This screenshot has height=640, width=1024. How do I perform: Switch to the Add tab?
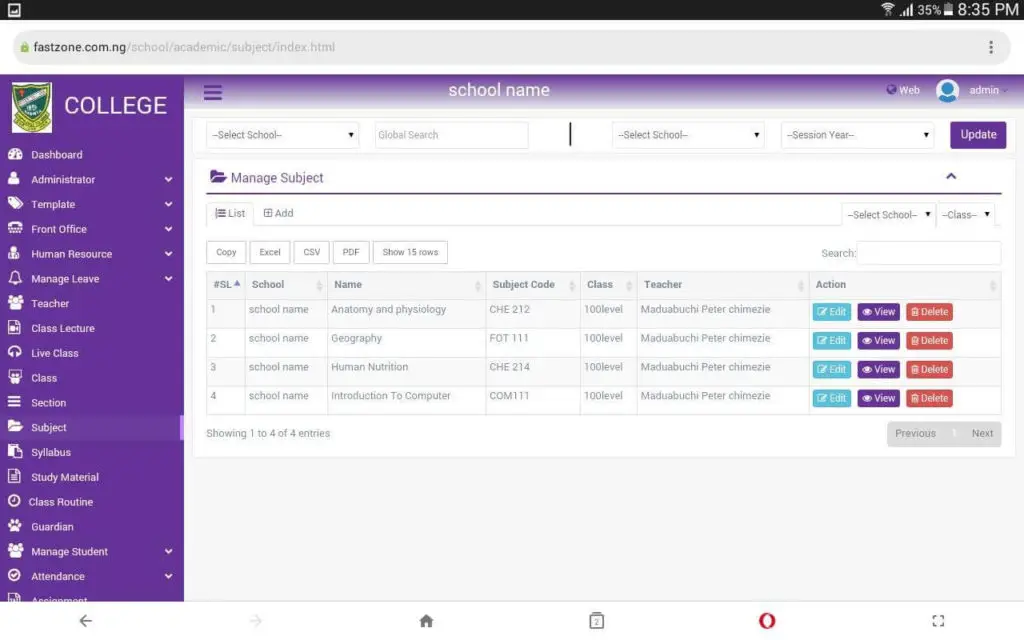(x=277, y=213)
